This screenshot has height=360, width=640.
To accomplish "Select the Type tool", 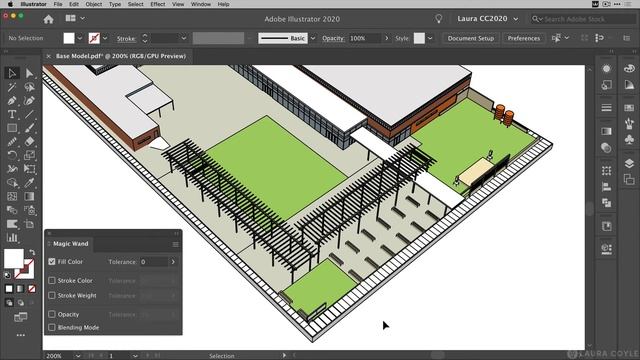I will click(12, 114).
